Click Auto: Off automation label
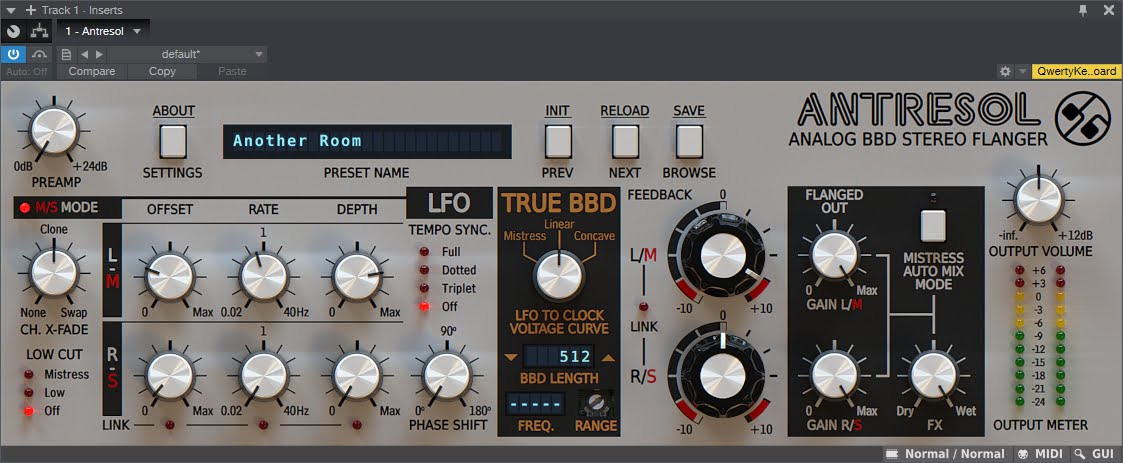Viewport: 1123px width, 463px height. pyautogui.click(x=26, y=71)
